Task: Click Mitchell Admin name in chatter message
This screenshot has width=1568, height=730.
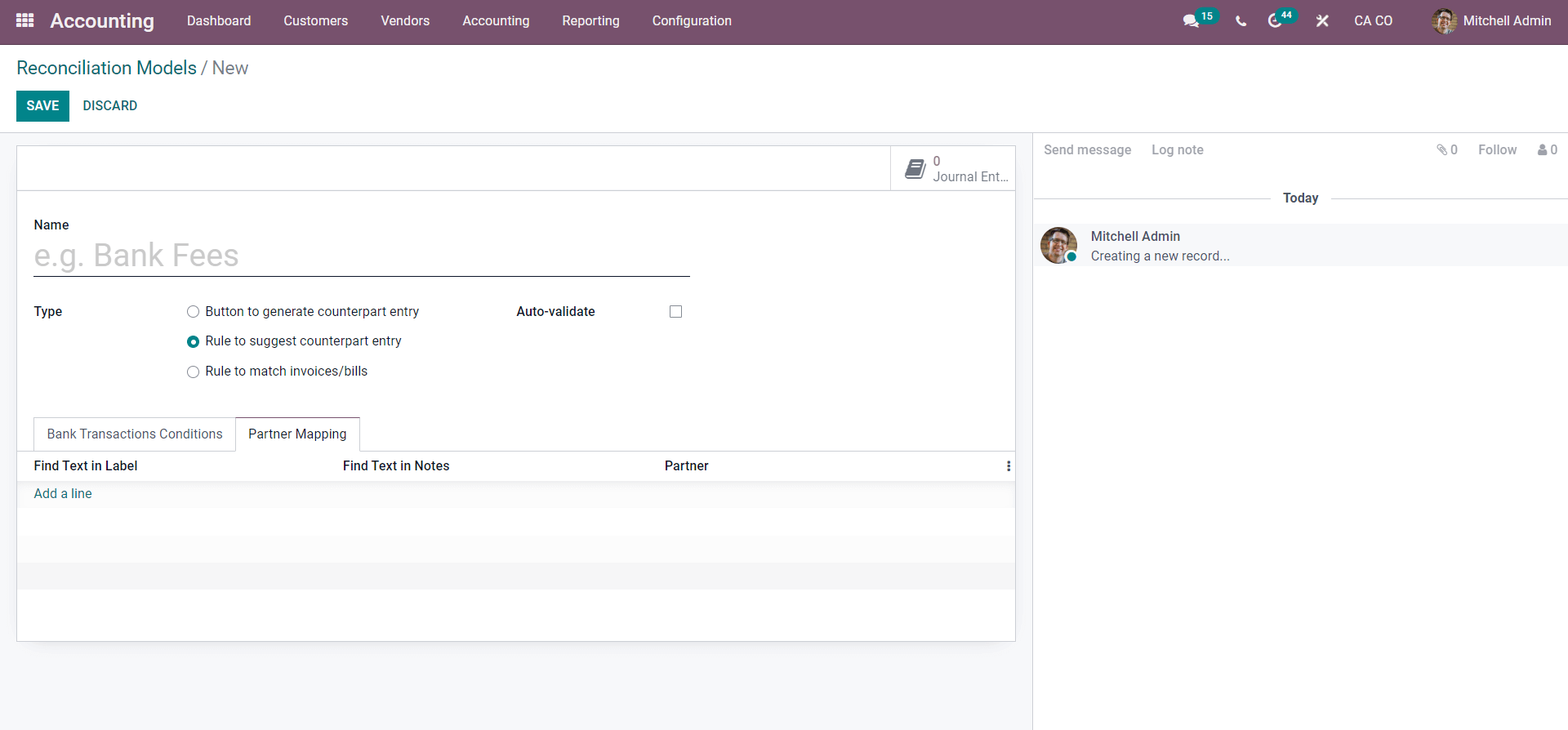Action: pos(1135,237)
